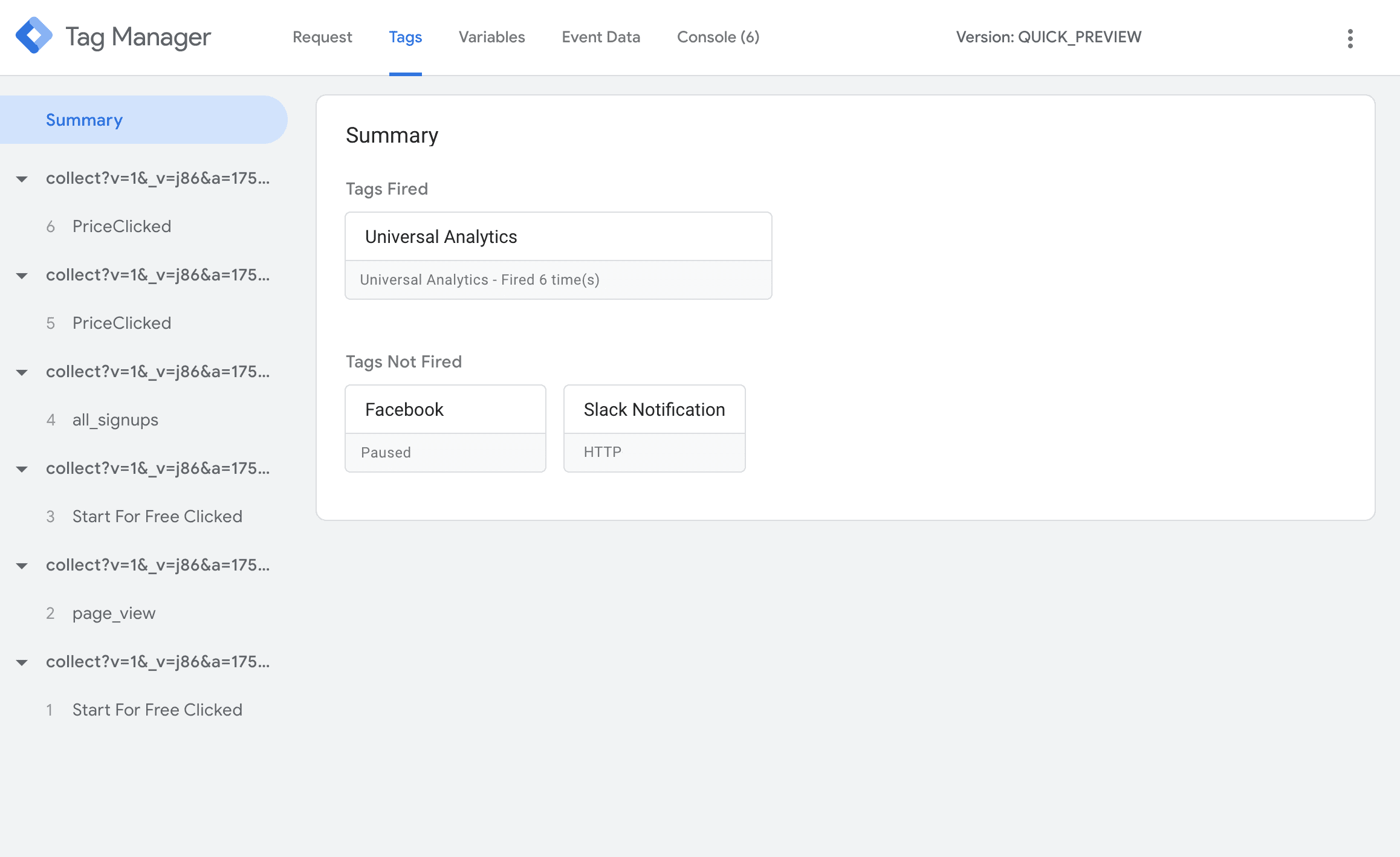1400x857 pixels.
Task: Click the Tag Manager title text
Action: (138, 37)
